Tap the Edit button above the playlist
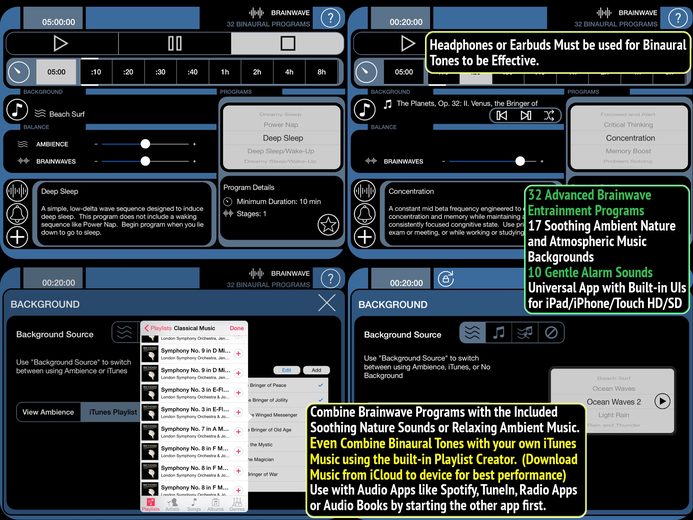Screen dimensions: 693x520 286,370
